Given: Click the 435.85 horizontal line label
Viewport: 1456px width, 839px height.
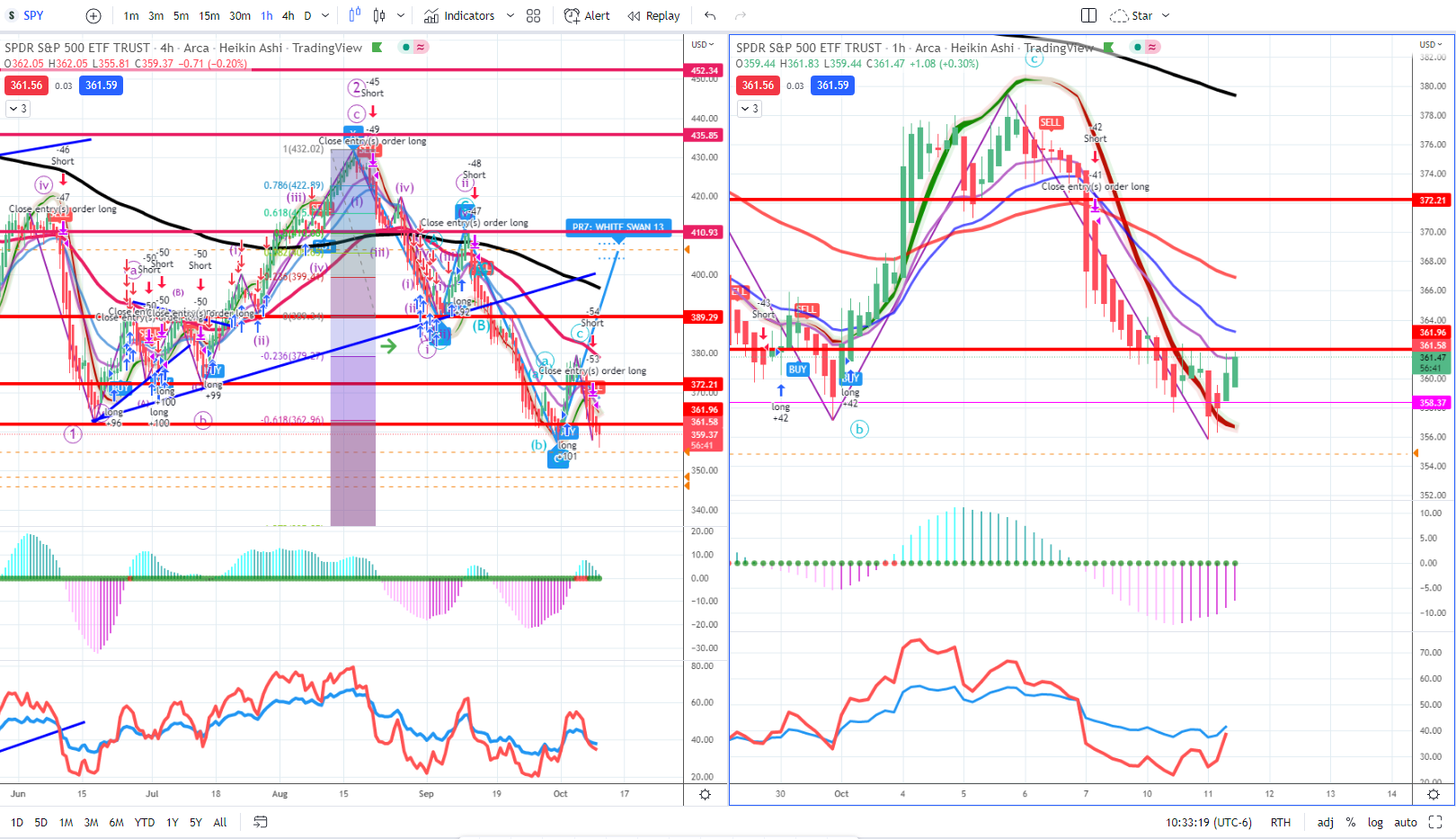Looking at the screenshot, I should tap(705, 135).
